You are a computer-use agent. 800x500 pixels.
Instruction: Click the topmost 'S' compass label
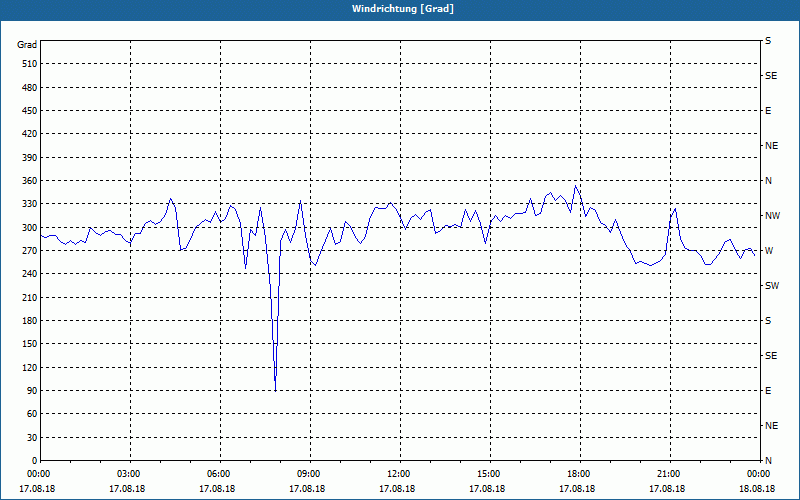[x=768, y=41]
